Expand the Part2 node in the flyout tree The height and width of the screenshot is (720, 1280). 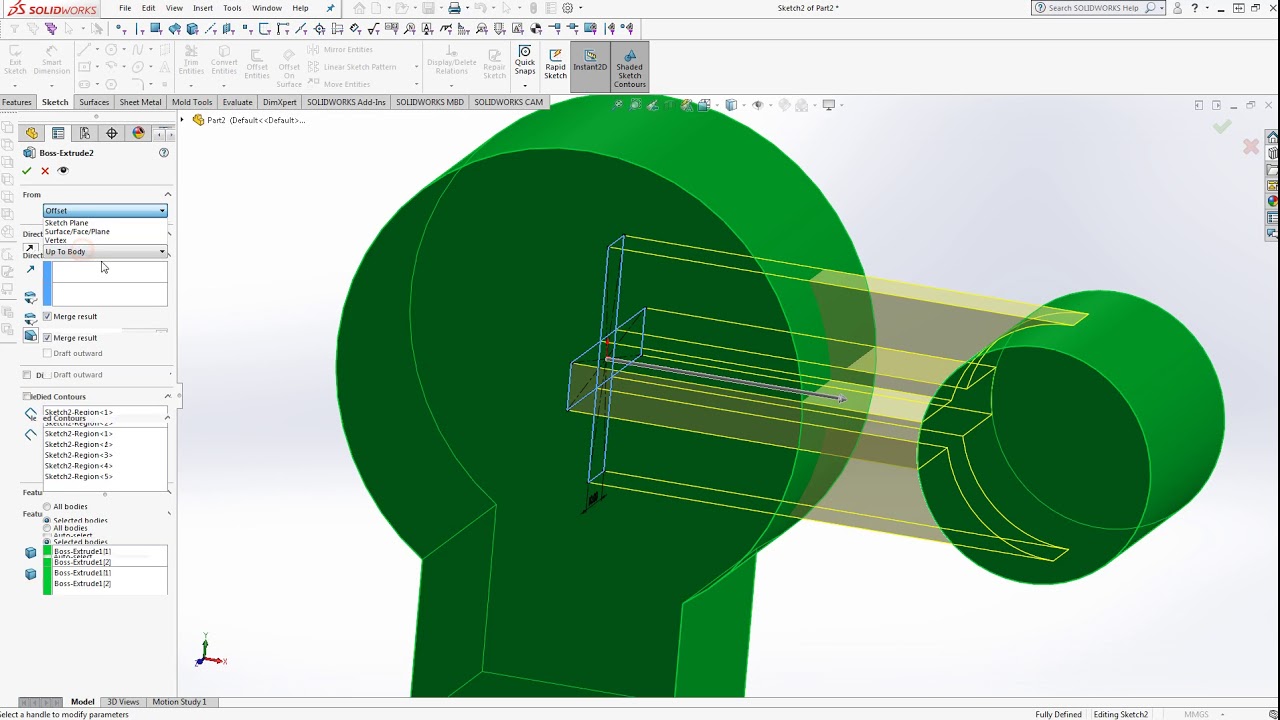(x=183, y=120)
